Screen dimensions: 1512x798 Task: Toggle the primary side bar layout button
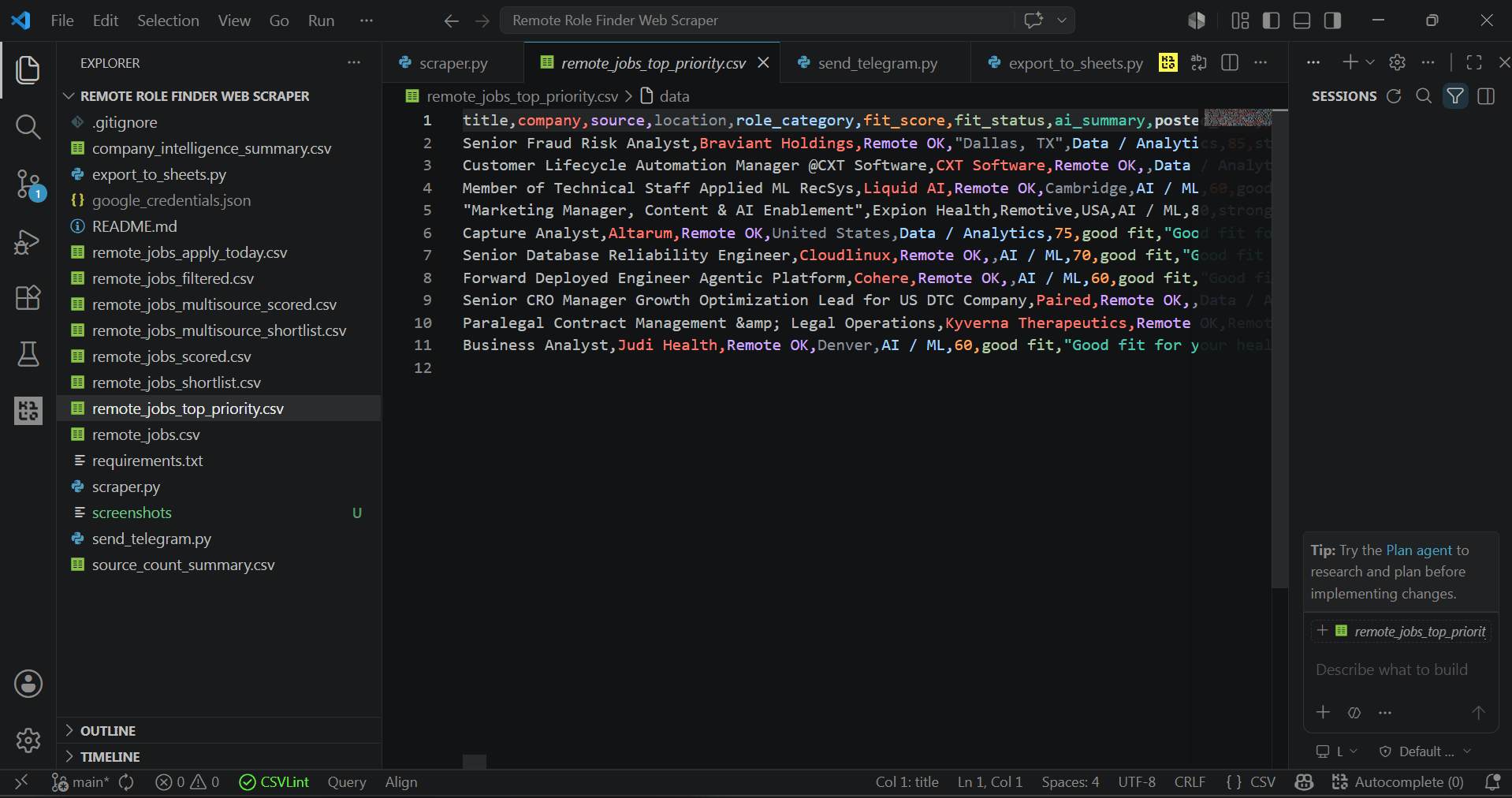[1271, 21]
